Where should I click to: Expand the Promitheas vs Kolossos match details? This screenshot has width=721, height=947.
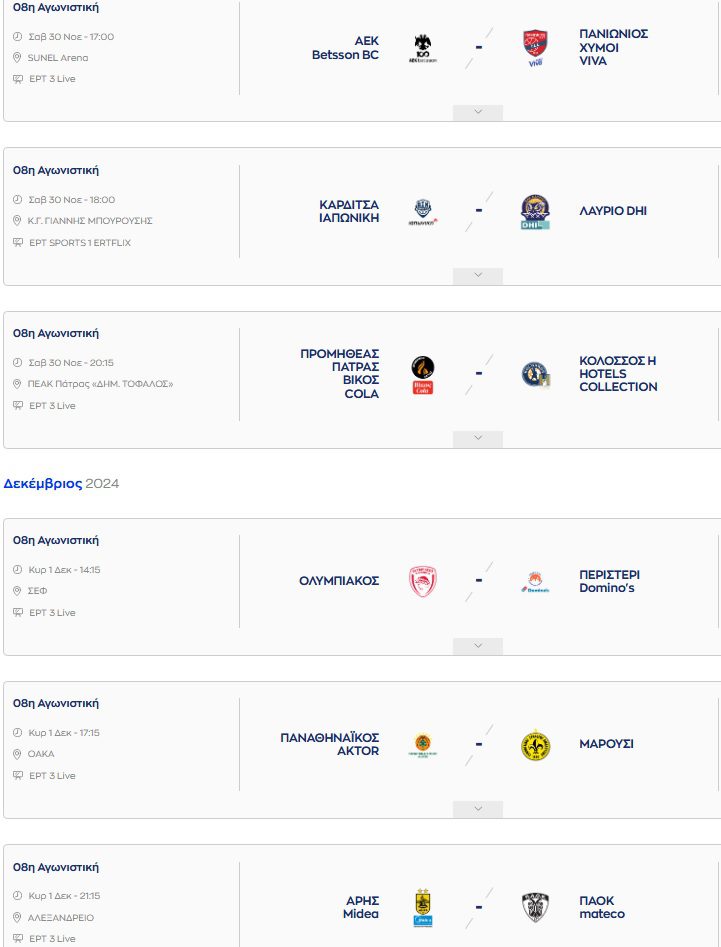point(478,438)
